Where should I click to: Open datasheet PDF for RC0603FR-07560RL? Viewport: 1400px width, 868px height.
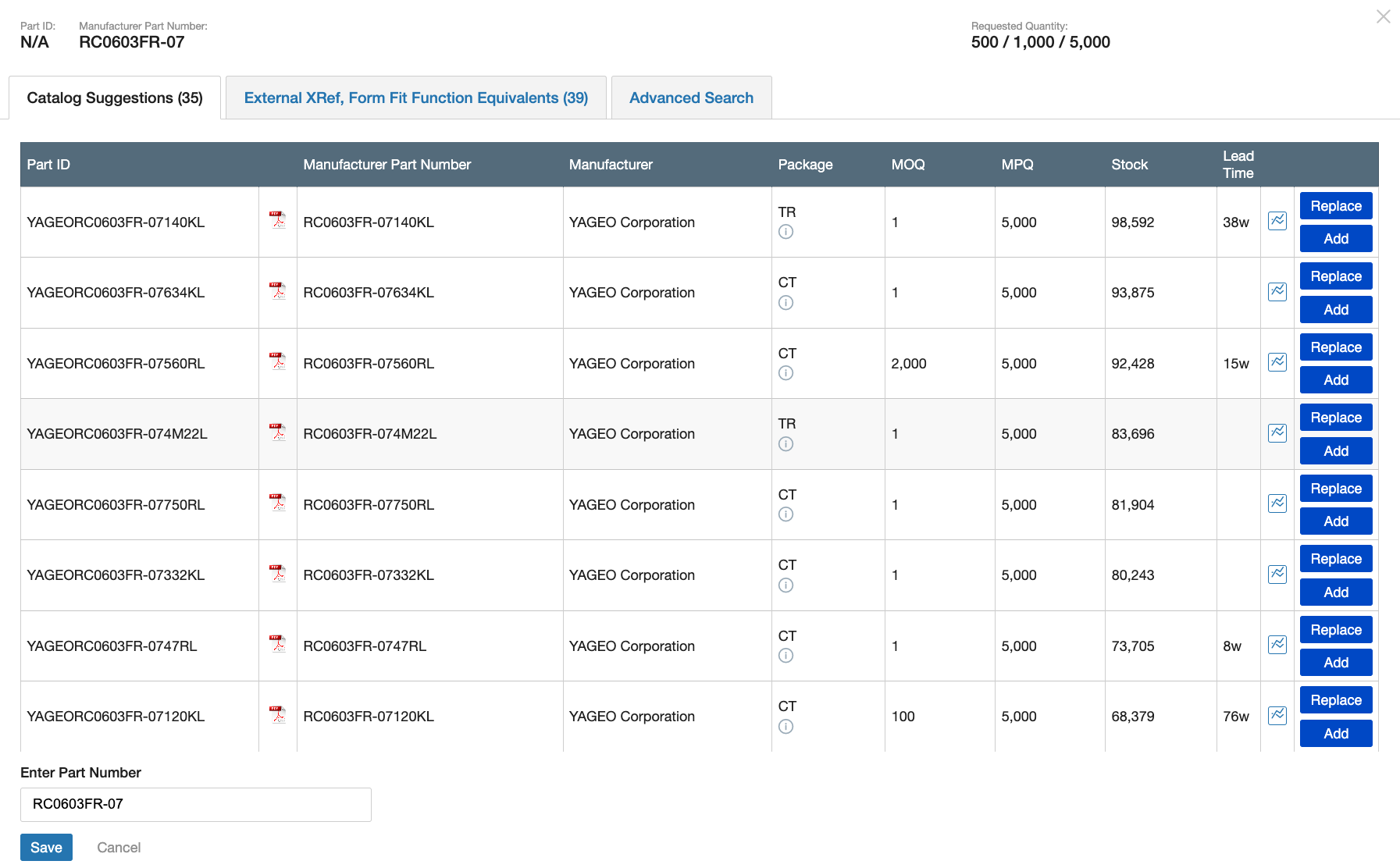(277, 361)
